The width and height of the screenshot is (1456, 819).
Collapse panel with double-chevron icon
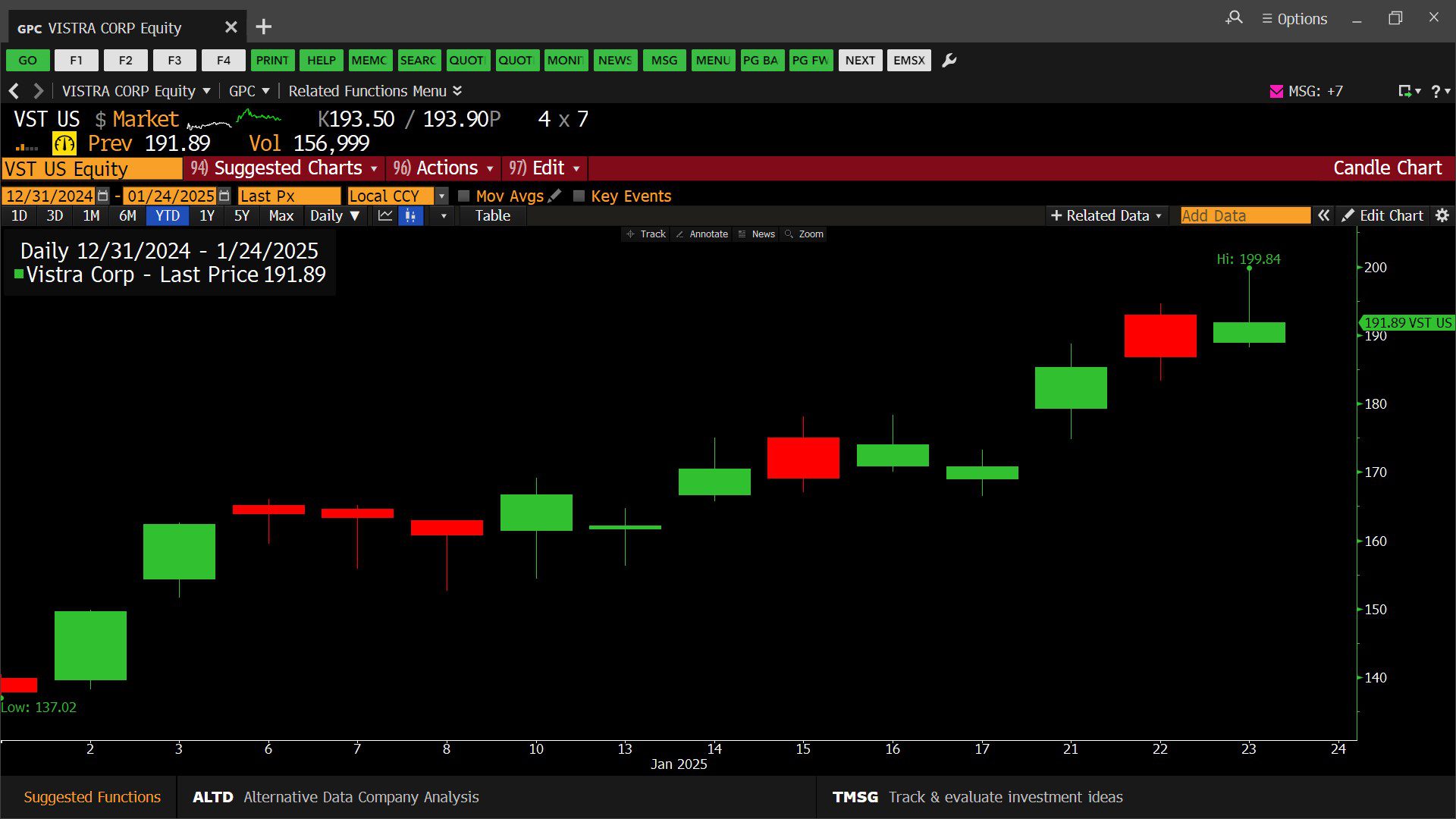(x=1323, y=216)
